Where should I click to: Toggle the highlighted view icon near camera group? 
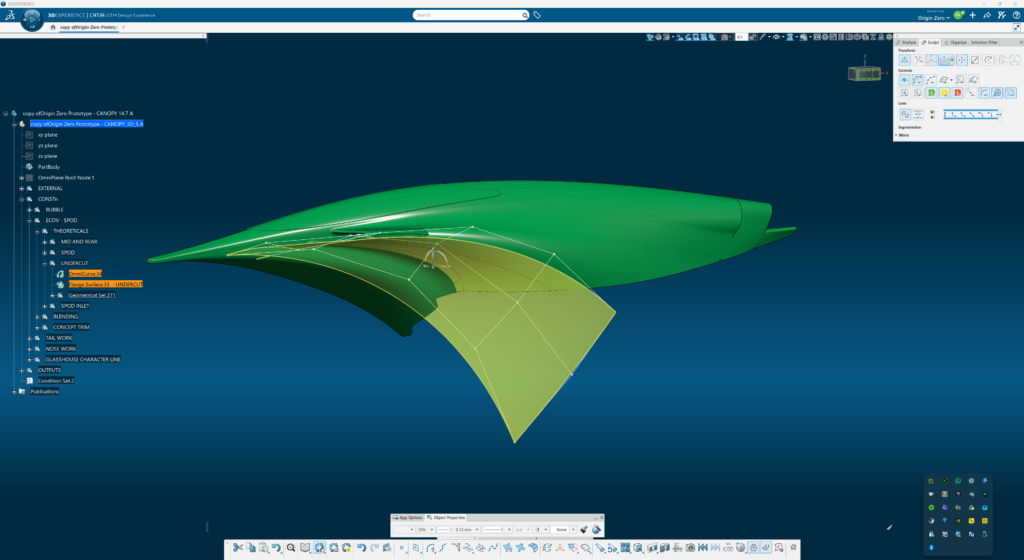(x=754, y=547)
